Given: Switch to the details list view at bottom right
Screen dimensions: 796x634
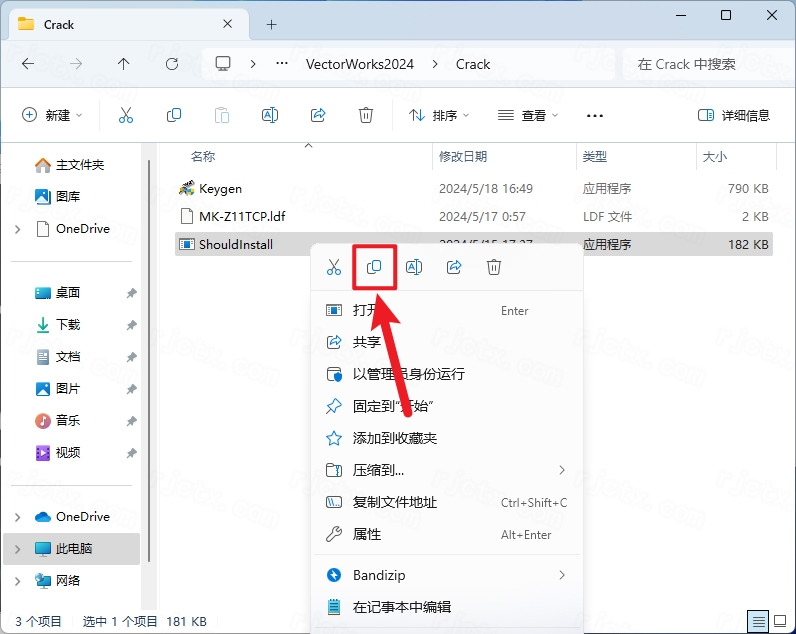Looking at the screenshot, I should point(759,621).
